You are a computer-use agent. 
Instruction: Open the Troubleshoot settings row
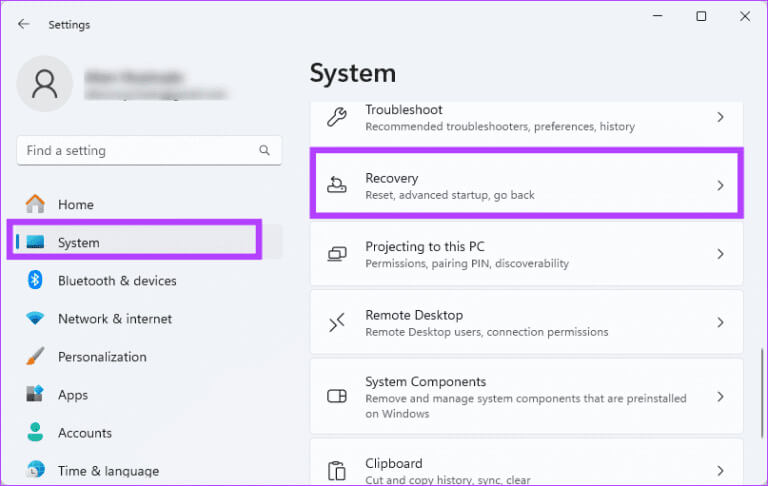coord(527,123)
